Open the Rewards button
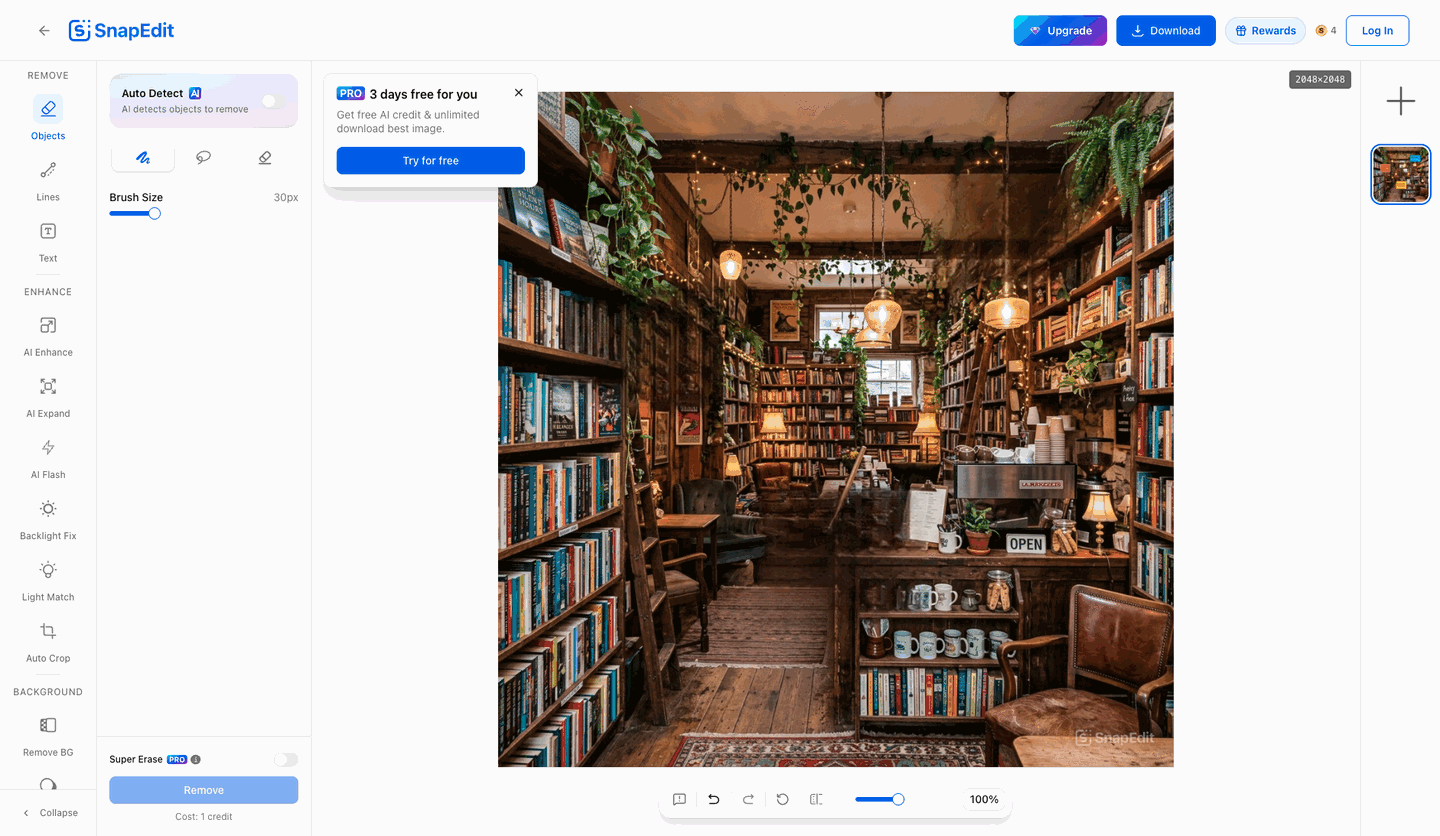The image size is (1440, 836). coord(1265,31)
